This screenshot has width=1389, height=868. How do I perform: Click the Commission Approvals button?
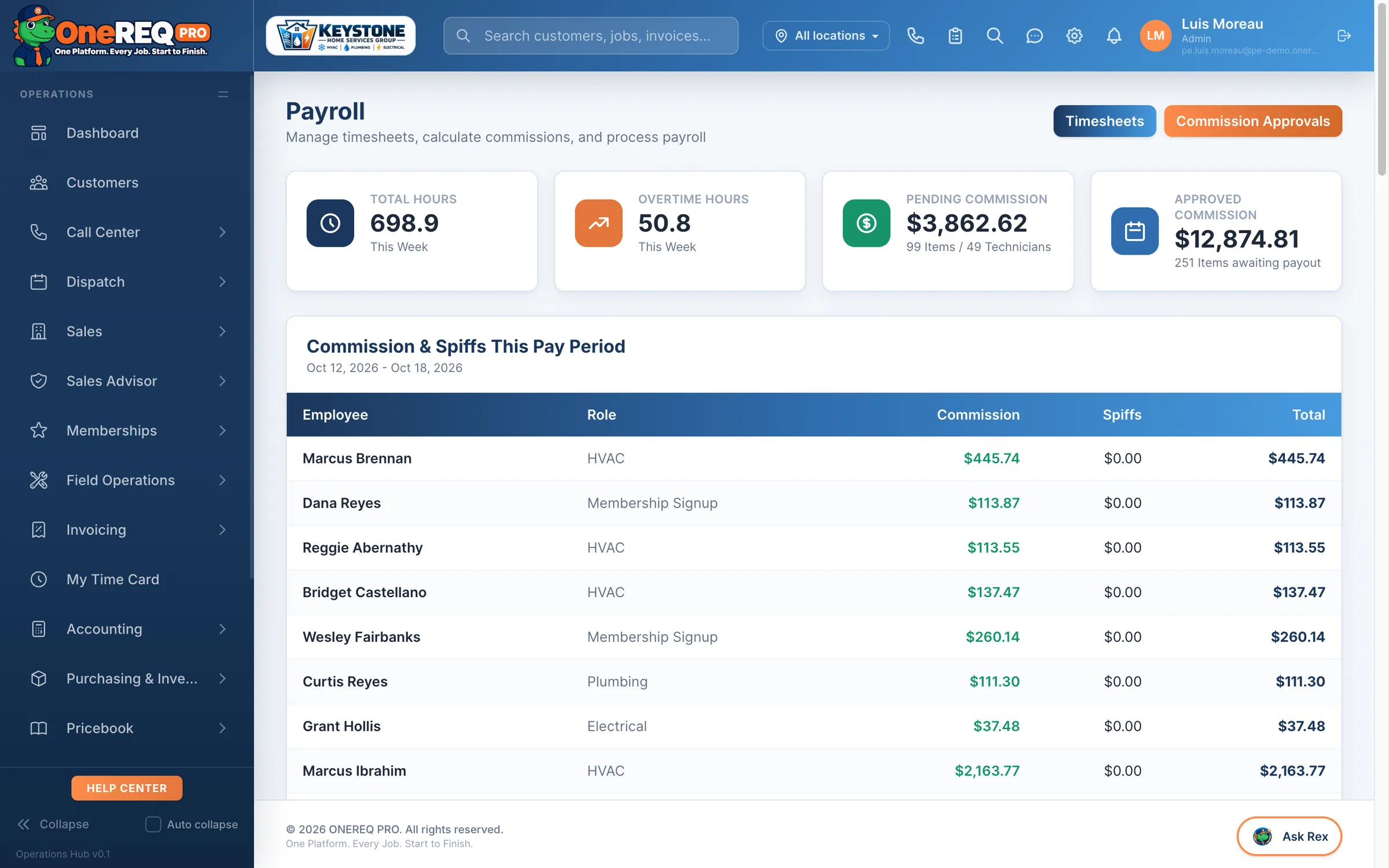point(1252,121)
